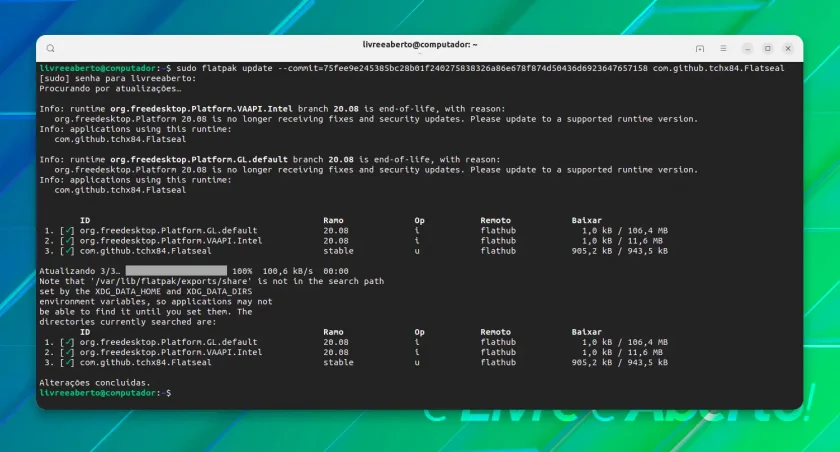Click checkmark beside second GL.default entry

tap(68, 342)
